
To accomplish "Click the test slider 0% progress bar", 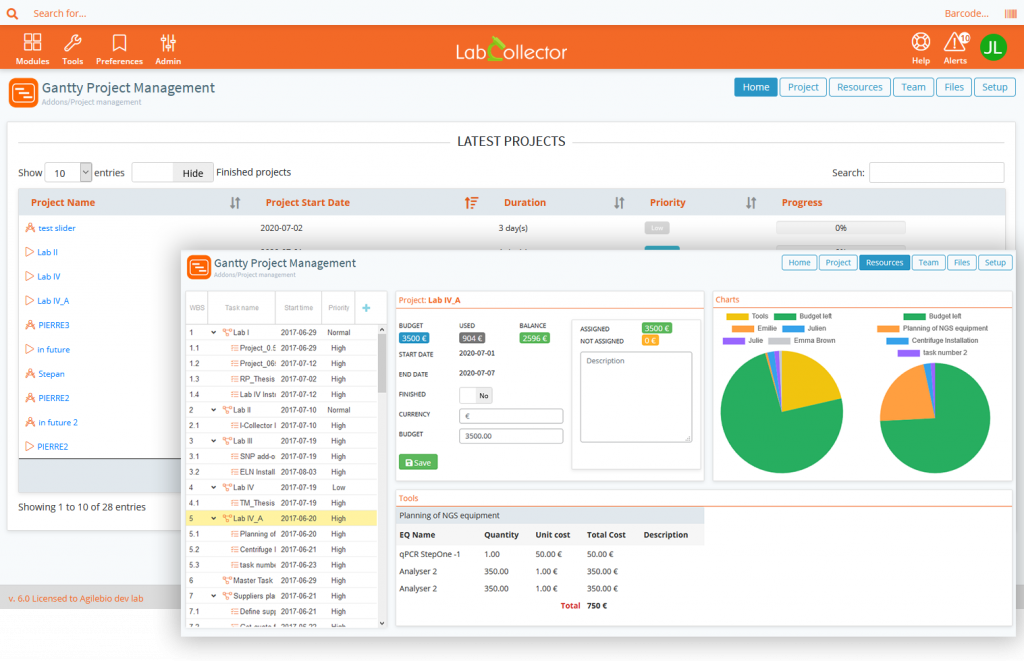I will point(840,228).
